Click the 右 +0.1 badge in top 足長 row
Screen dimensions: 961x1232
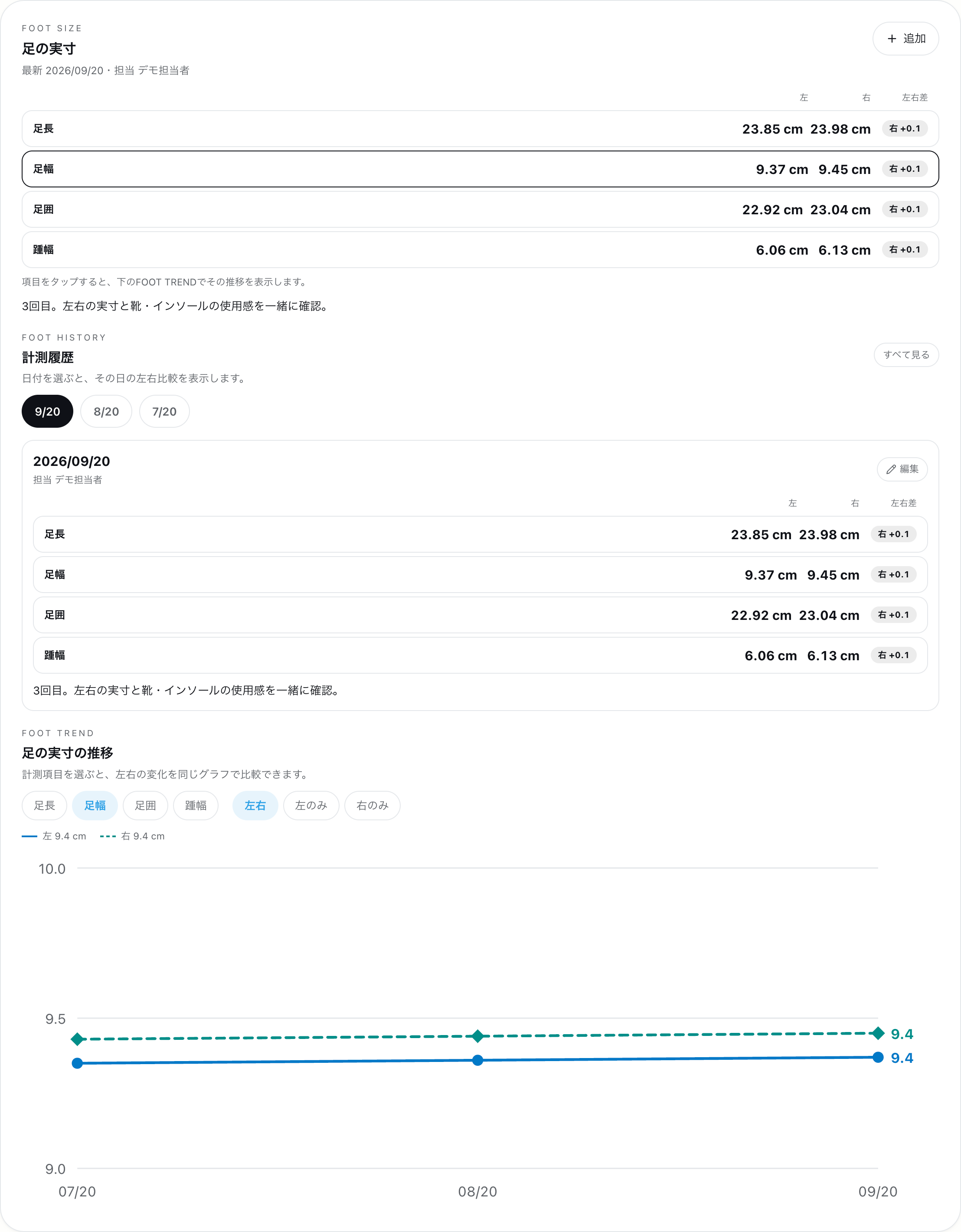point(905,128)
